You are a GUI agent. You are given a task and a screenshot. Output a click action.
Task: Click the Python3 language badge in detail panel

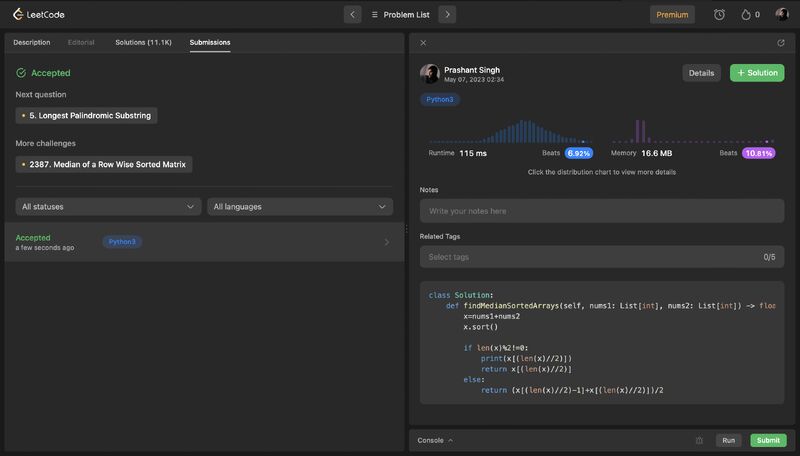439,99
